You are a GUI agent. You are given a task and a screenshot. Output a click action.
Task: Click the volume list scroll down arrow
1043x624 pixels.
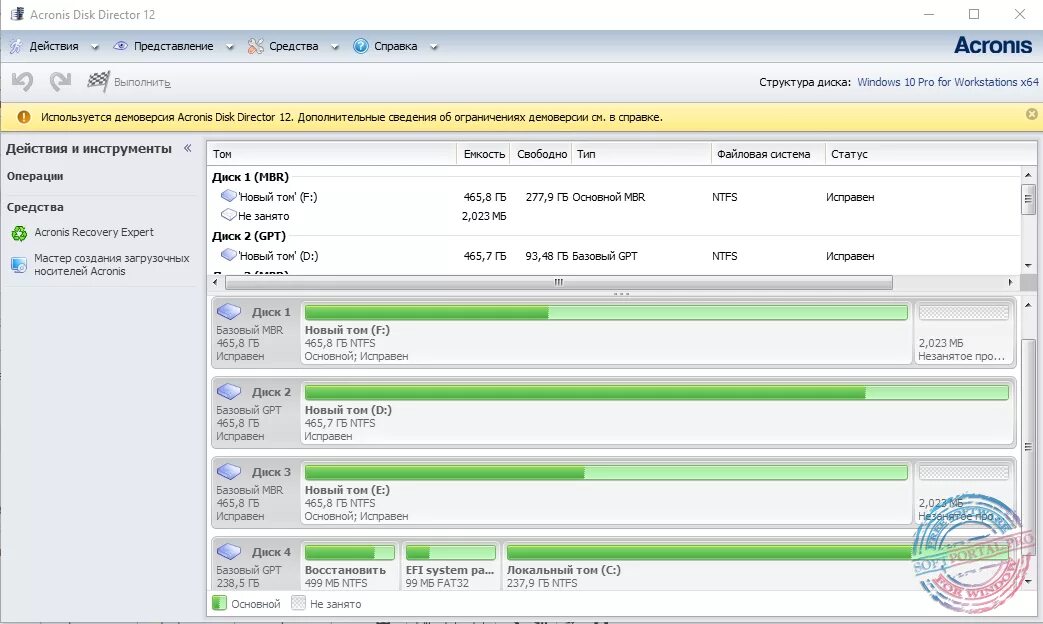(1028, 265)
